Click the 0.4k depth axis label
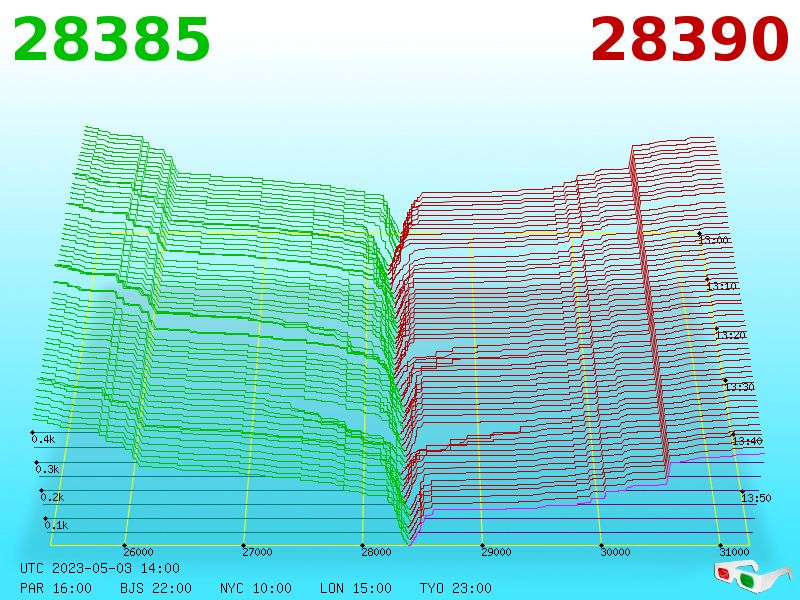 [43, 439]
